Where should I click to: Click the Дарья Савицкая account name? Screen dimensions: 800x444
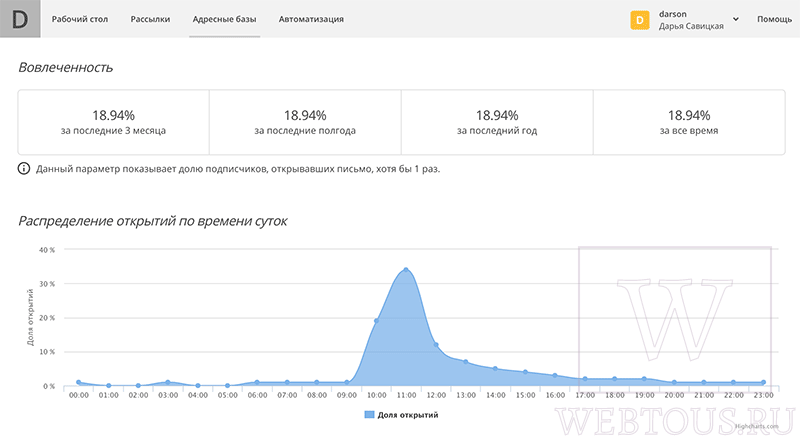[x=691, y=26]
